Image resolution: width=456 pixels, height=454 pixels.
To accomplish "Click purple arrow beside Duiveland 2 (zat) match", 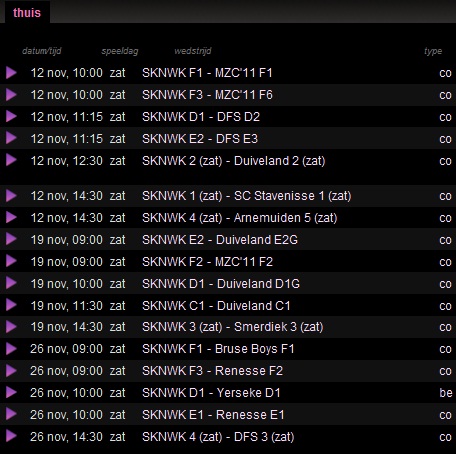I will click(11, 160).
